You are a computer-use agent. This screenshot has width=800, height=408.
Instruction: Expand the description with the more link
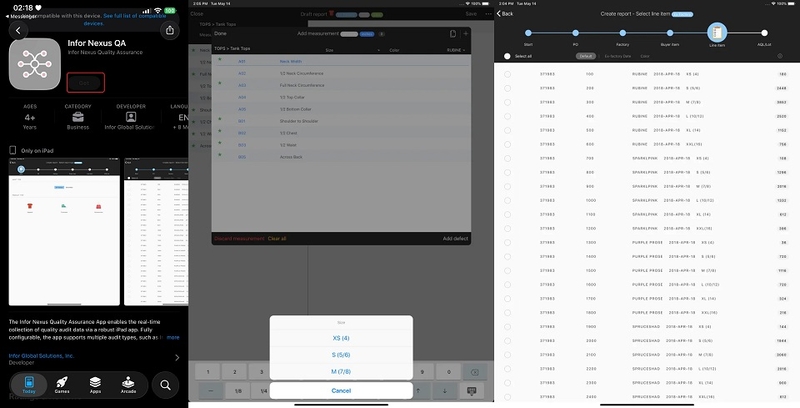click(x=173, y=338)
